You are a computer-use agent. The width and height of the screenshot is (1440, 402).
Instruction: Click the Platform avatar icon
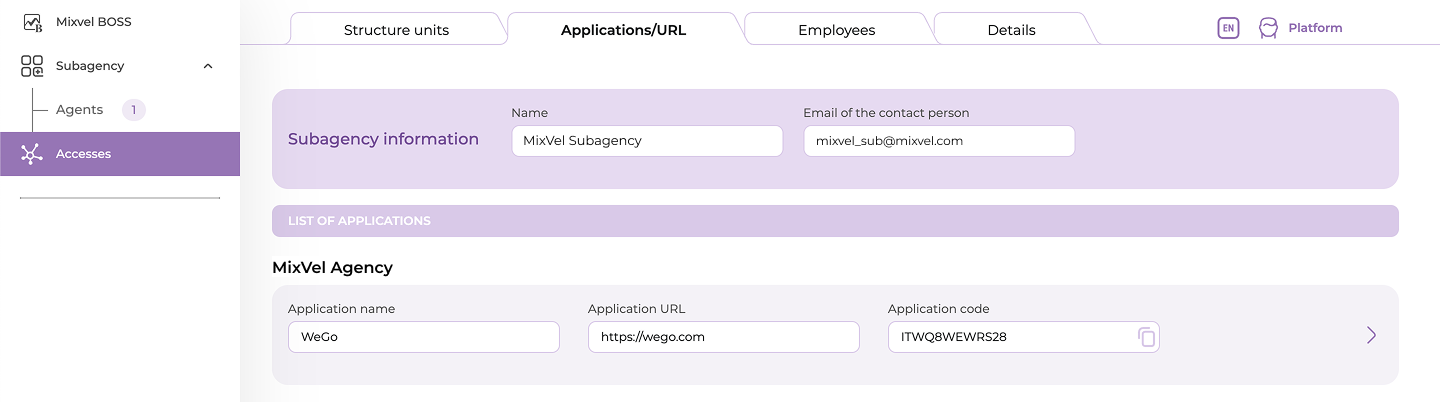click(1268, 28)
